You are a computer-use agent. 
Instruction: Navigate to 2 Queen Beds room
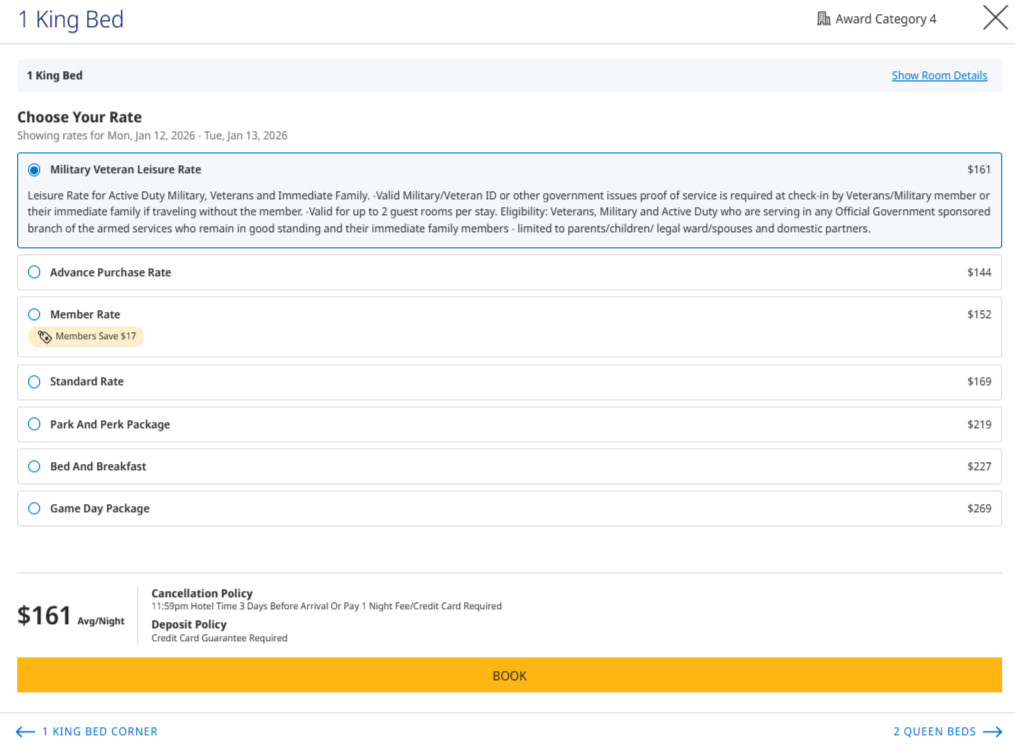(x=934, y=732)
